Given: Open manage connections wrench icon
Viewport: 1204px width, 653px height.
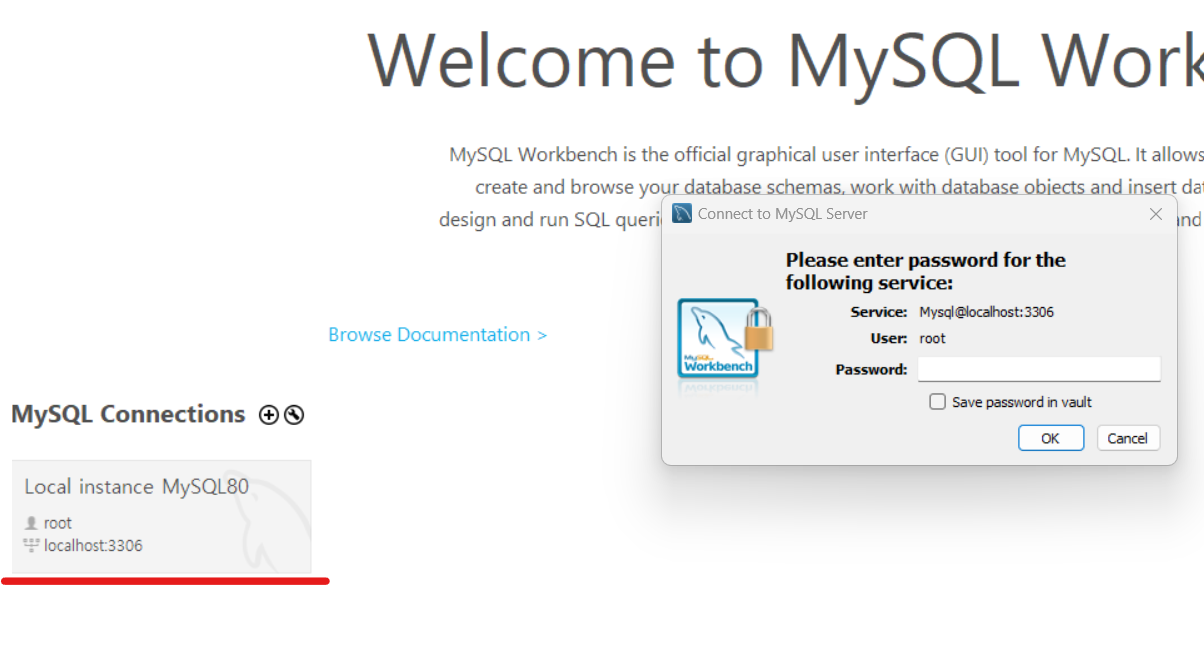Looking at the screenshot, I should point(294,415).
